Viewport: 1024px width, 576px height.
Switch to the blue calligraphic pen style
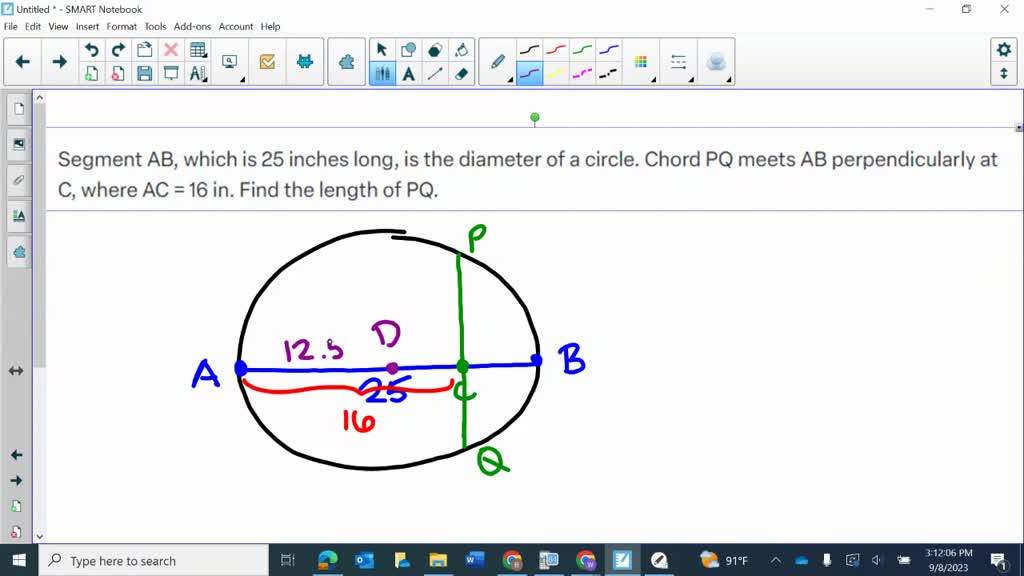(x=530, y=73)
